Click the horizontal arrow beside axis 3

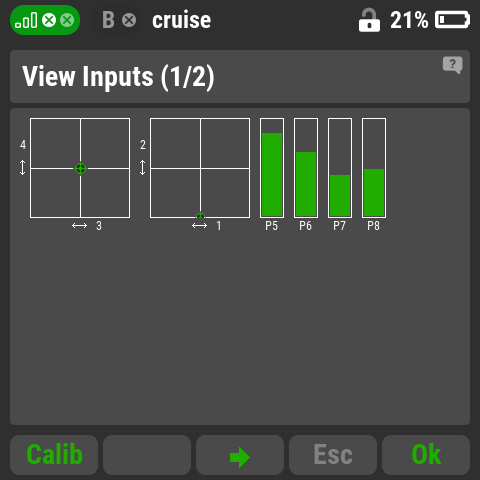tap(79, 226)
